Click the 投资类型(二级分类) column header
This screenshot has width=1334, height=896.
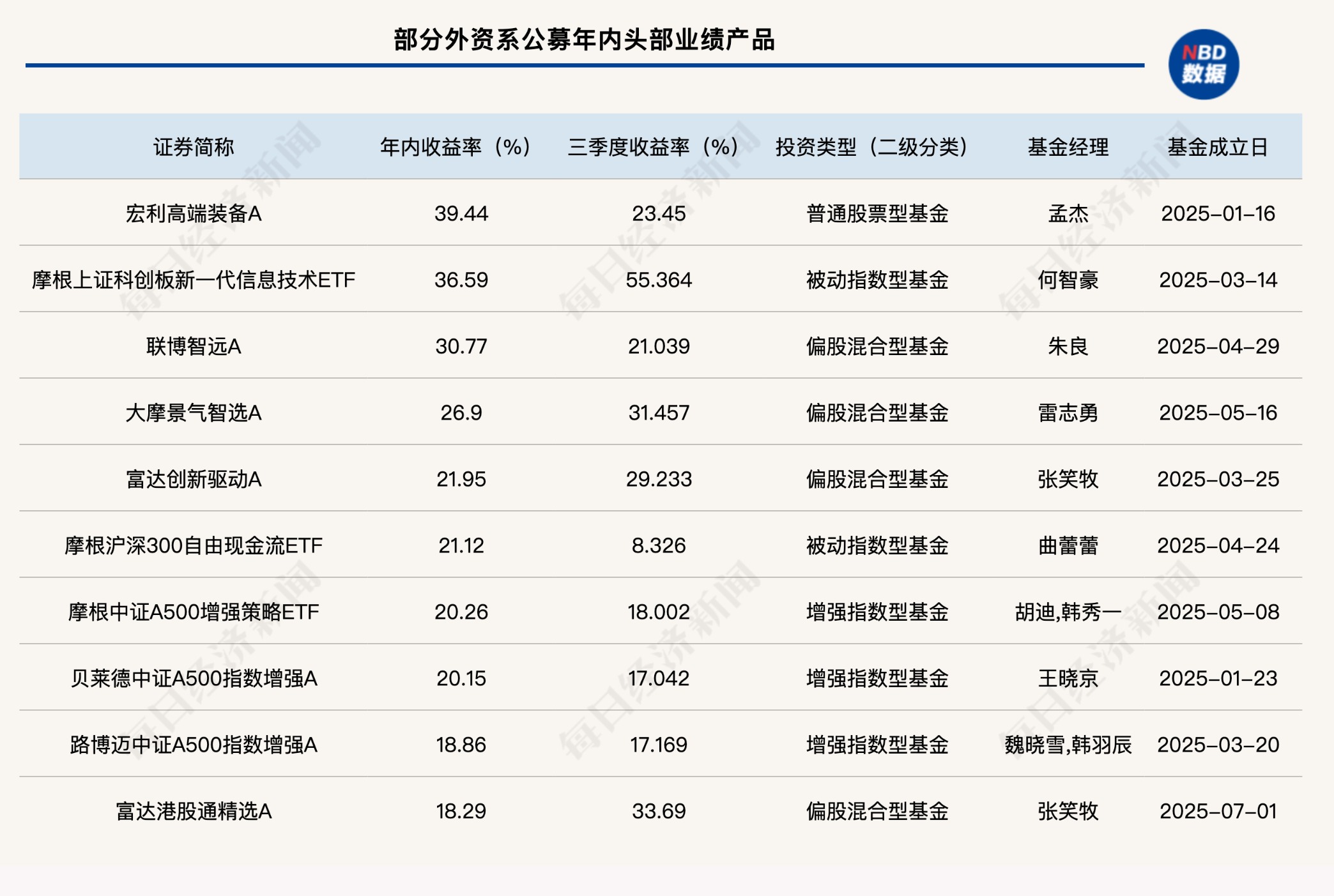point(872,147)
